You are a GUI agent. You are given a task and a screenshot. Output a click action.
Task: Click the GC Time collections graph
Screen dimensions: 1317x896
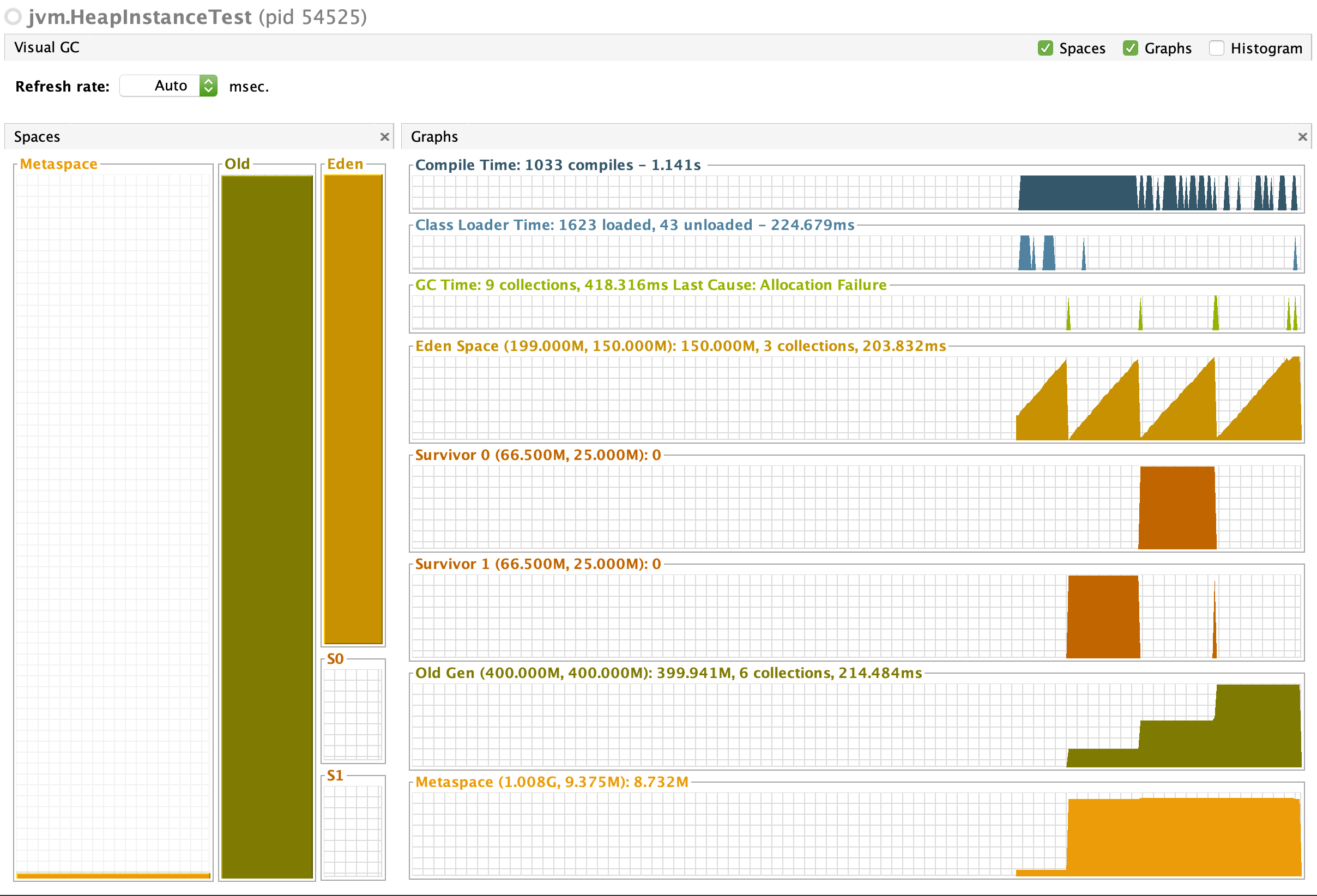(856, 313)
